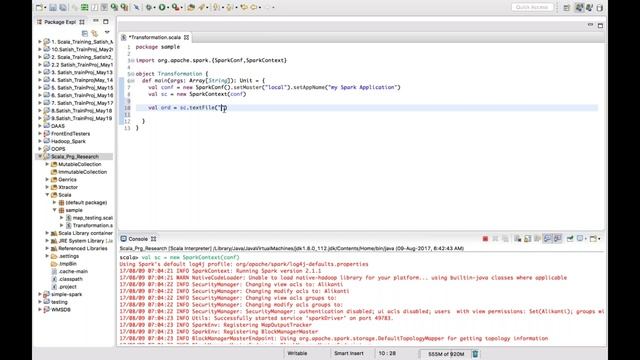Run garbage collector trash icon in status bar
The image size is (640, 360).
(475, 354)
